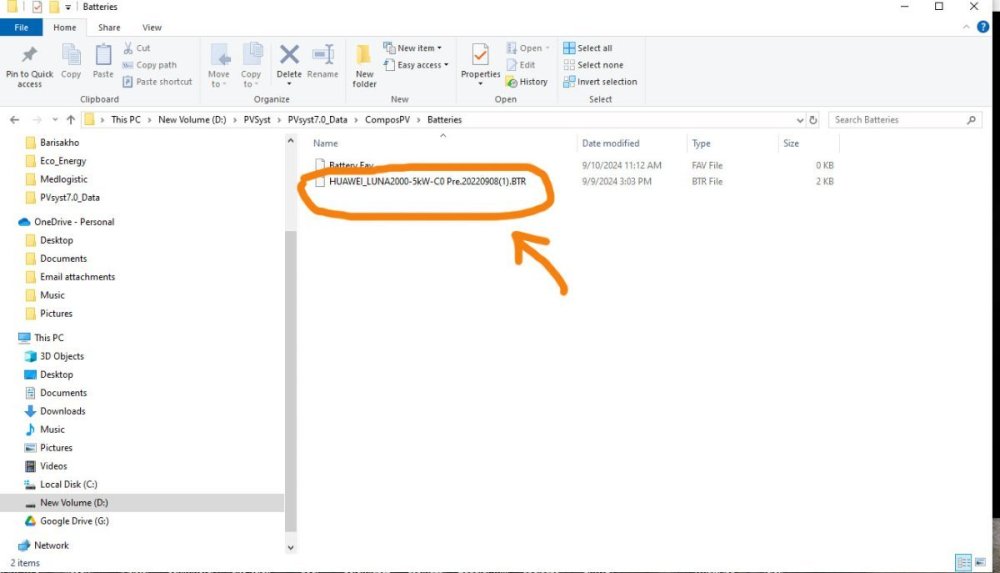Screen dimensions: 1000x573
Task: Switch to details view toggle
Action: [962, 563]
